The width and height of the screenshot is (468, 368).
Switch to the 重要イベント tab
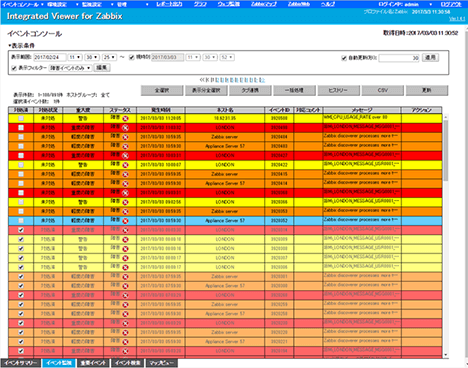tap(93, 363)
